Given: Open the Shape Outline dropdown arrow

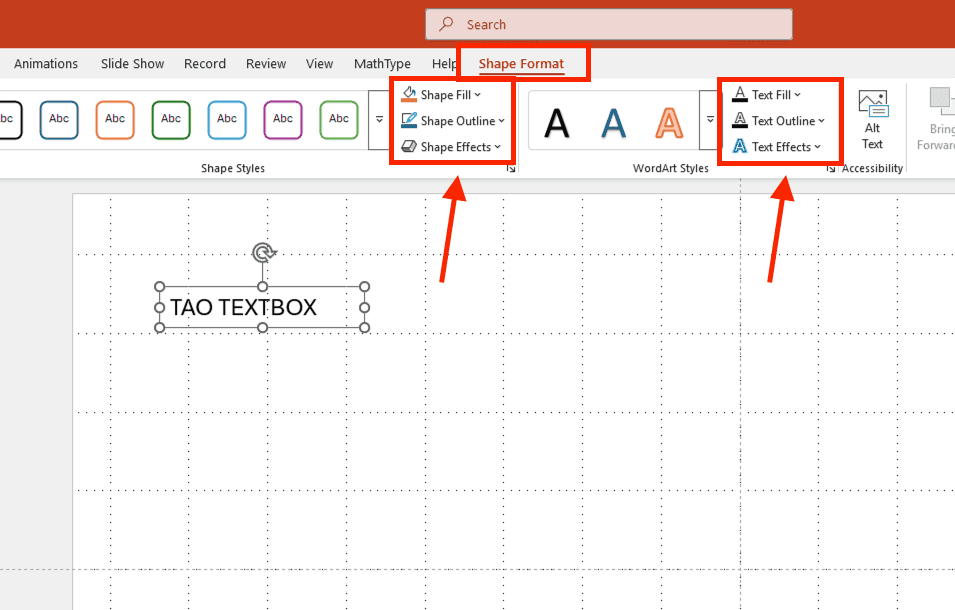Looking at the screenshot, I should pos(501,121).
